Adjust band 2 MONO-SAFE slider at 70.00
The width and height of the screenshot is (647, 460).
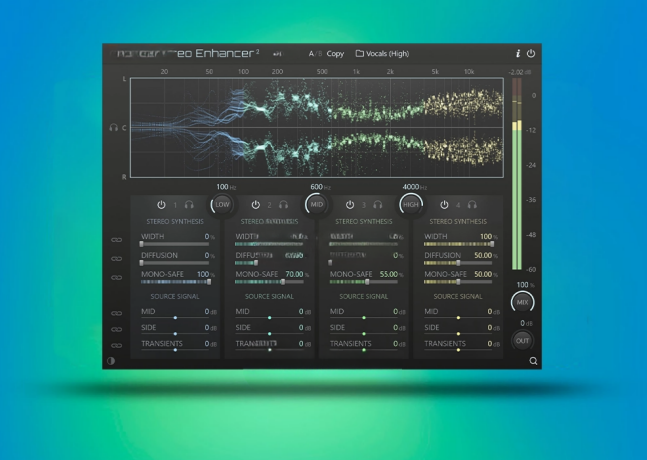[269, 282]
